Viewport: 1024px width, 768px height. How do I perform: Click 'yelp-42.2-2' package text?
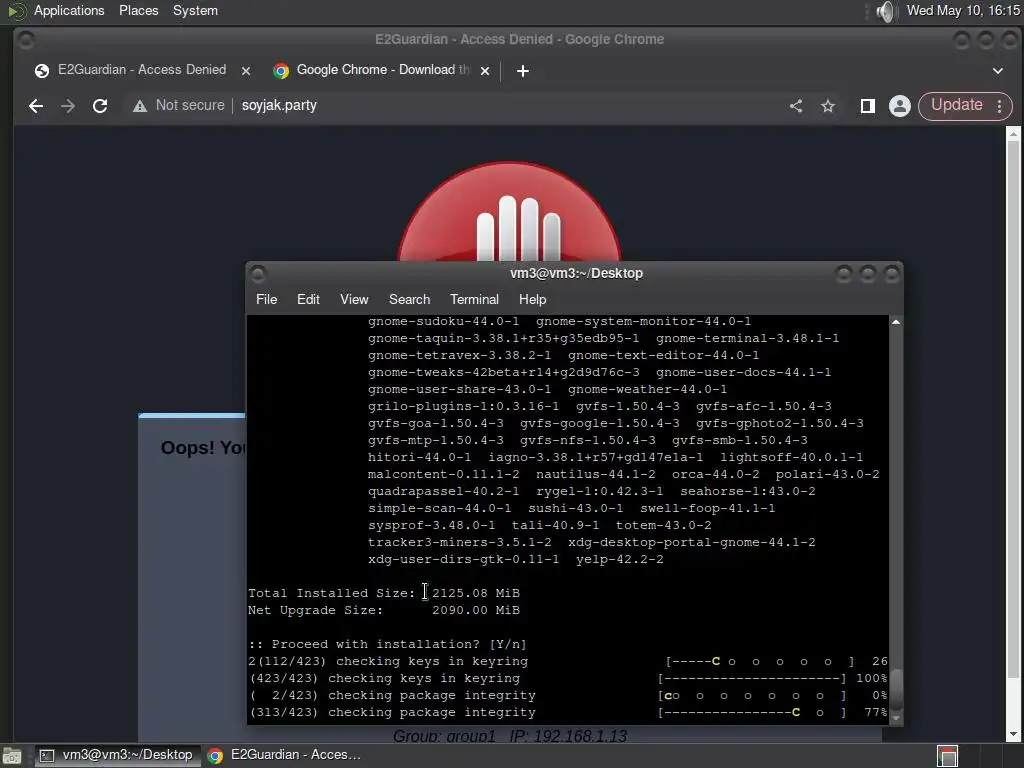620,559
